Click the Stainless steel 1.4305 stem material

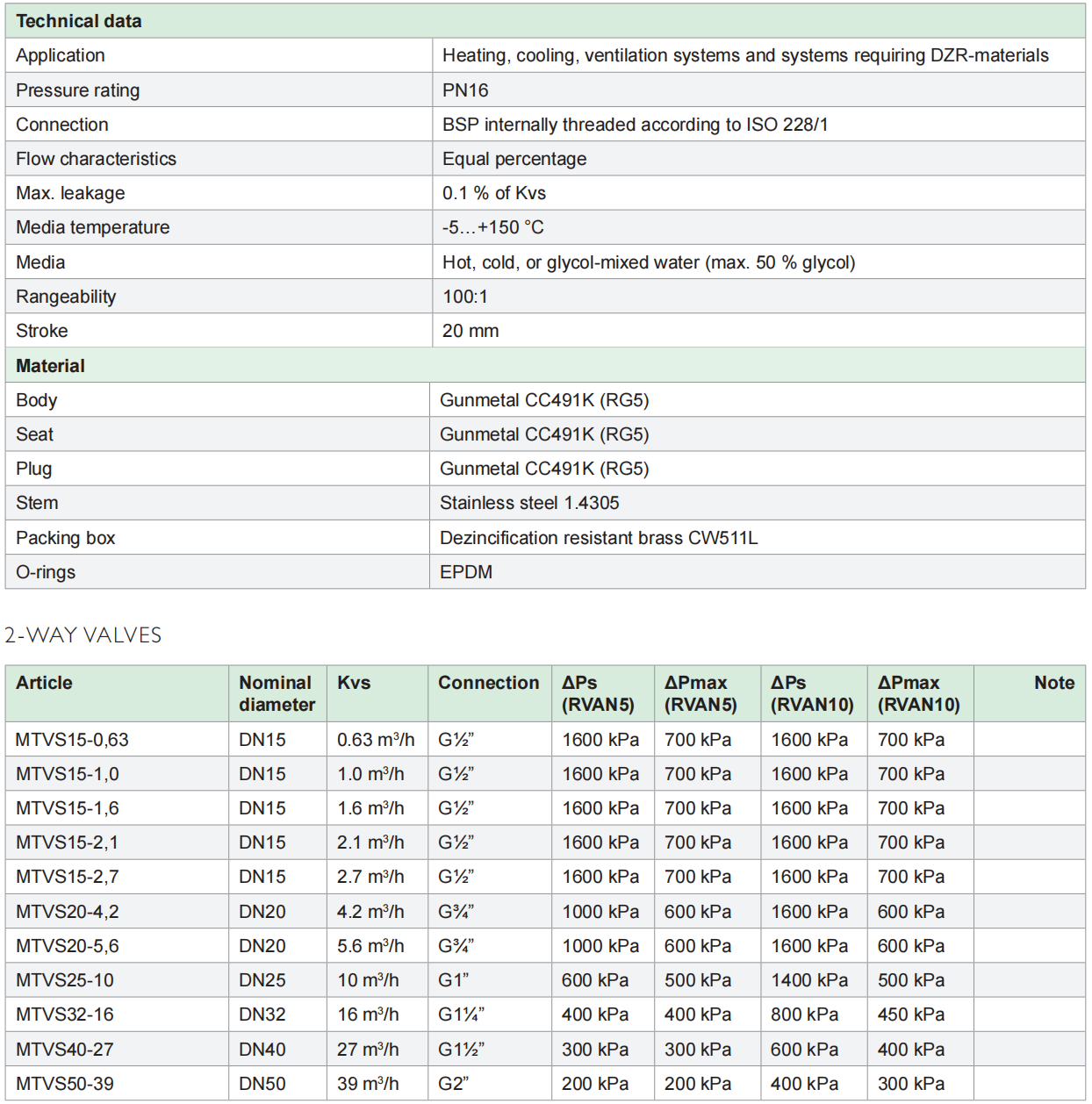(x=529, y=503)
